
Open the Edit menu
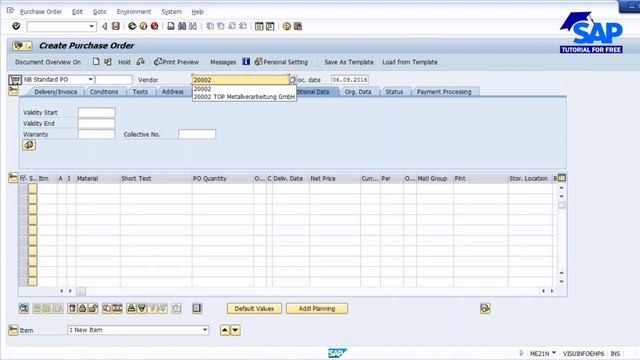click(x=78, y=12)
